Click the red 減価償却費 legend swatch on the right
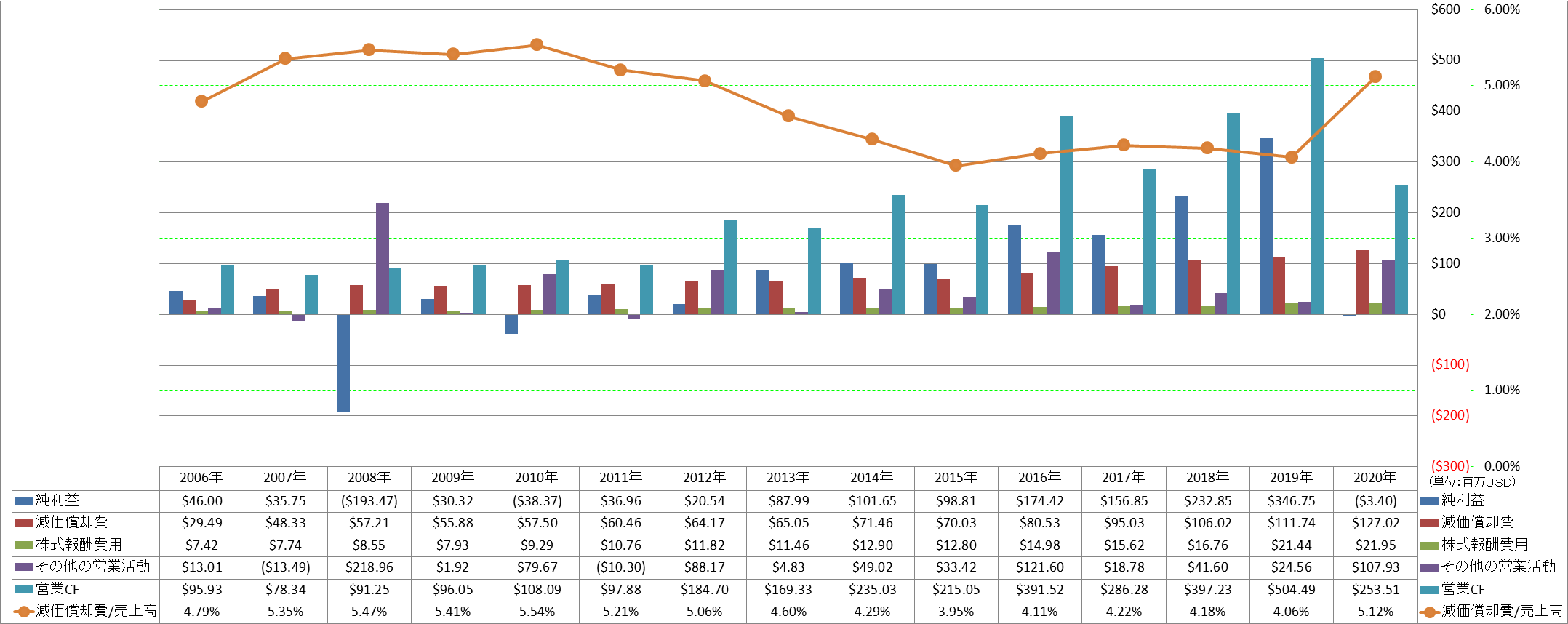This screenshot has width=1568, height=624. [1429, 523]
